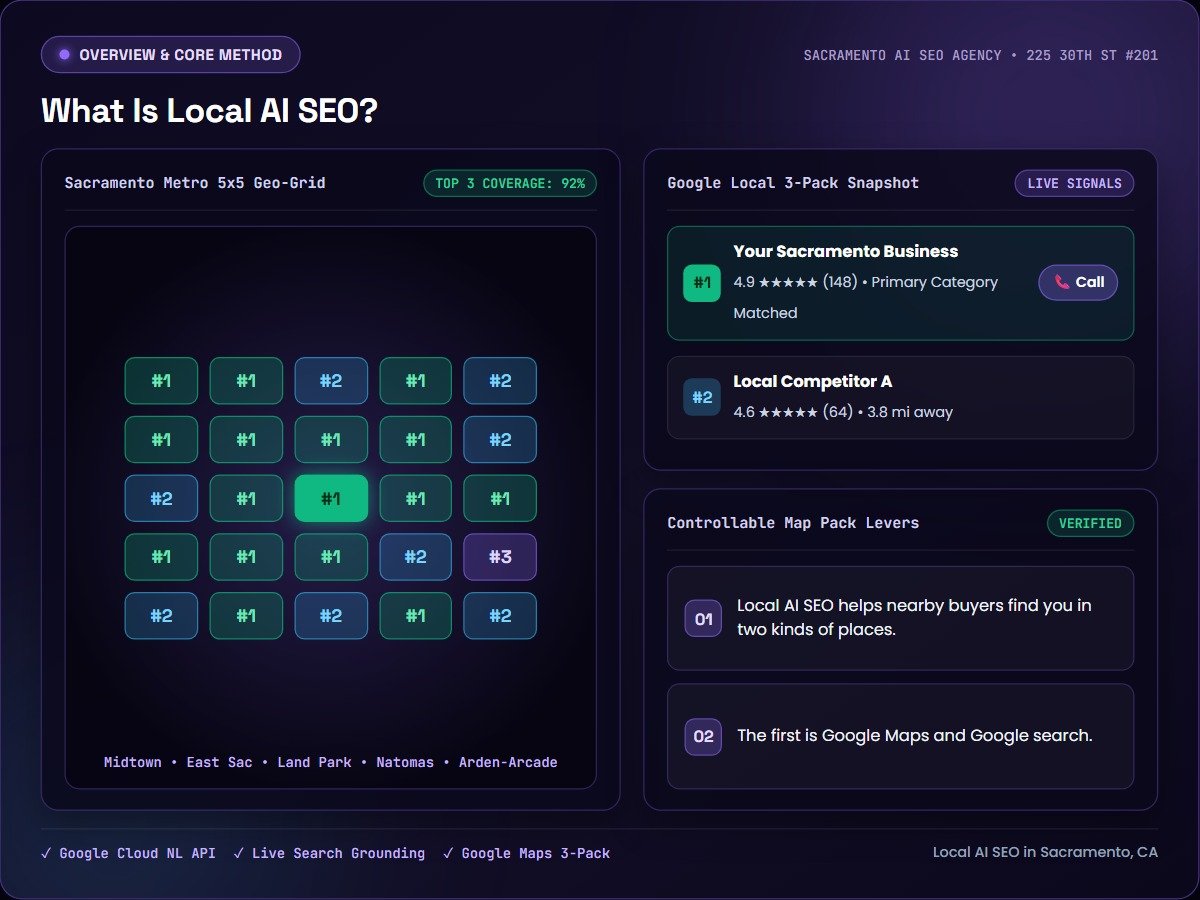This screenshot has width=1200, height=900.
Task: Click the Controllable Map Pack Levers heading
Action: [x=793, y=522]
